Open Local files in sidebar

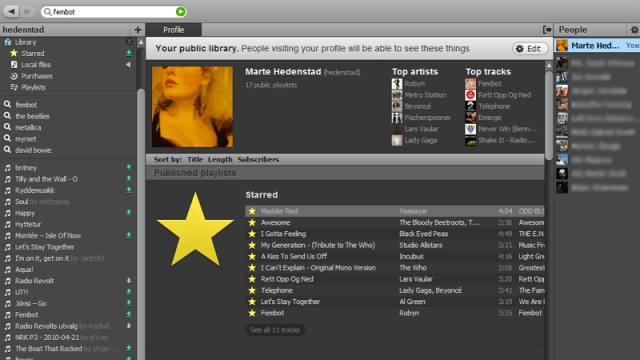(36, 64)
